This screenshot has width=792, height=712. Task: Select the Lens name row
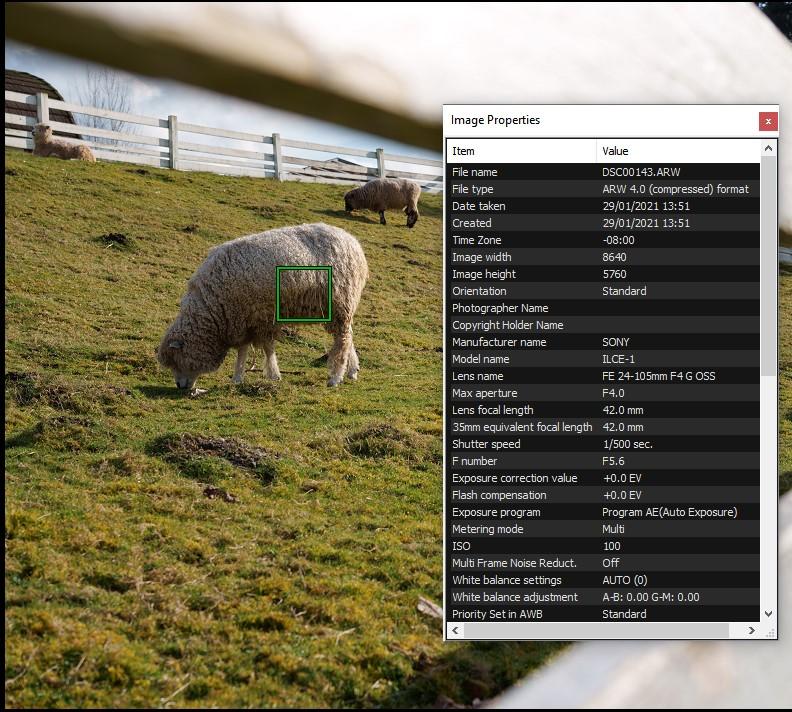[603, 376]
